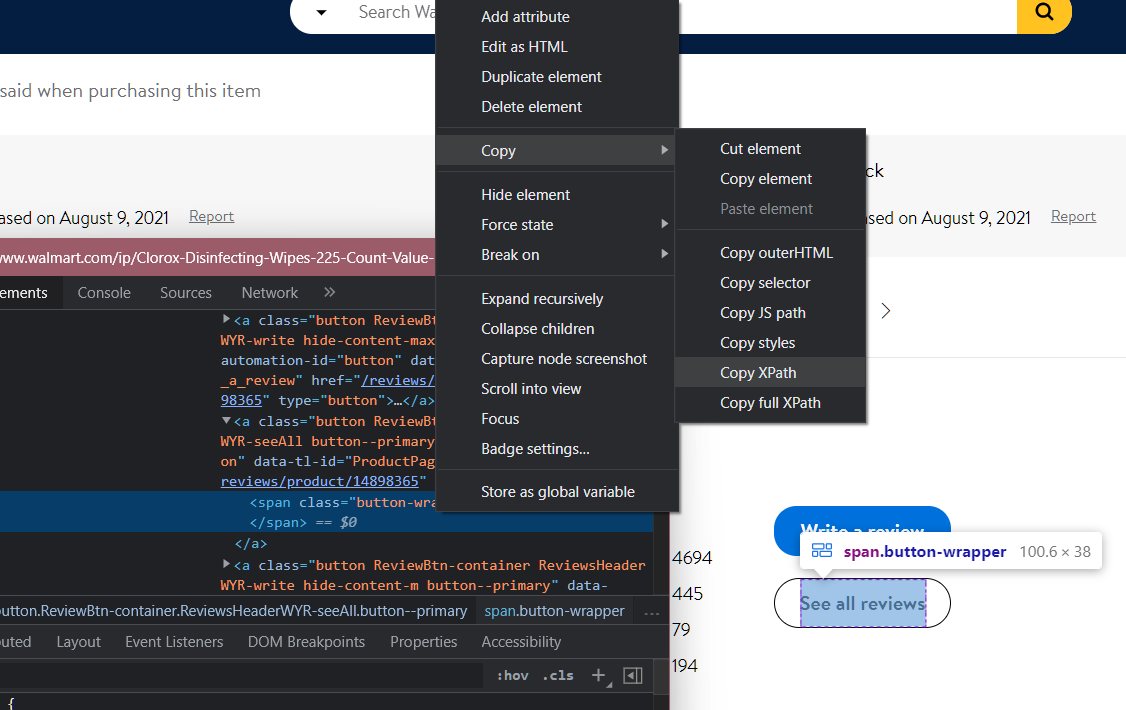Open the Layout styles pane tab
The width and height of the screenshot is (1126, 710).
coord(78,642)
